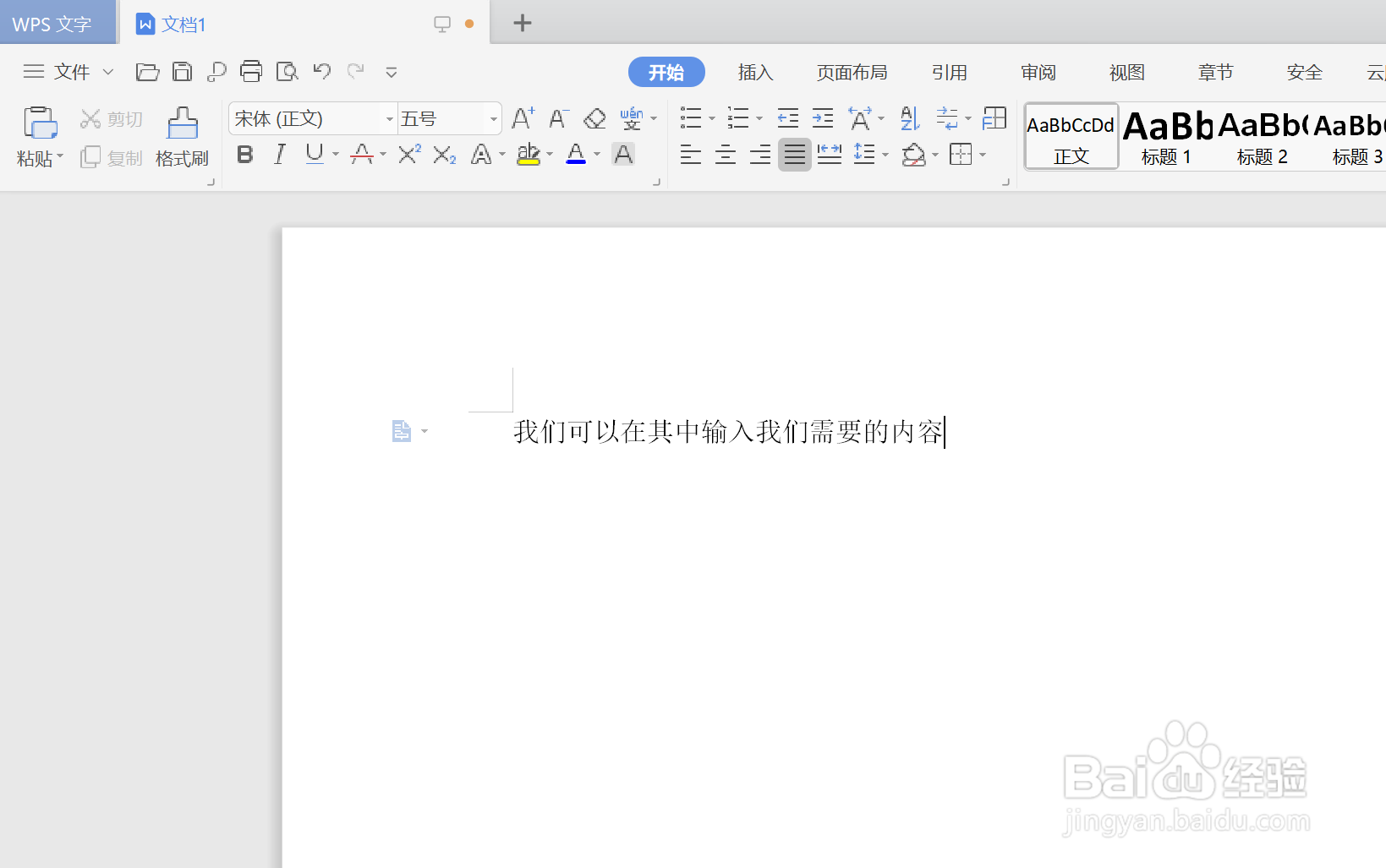Toggle strikethrough formatting

(362, 155)
